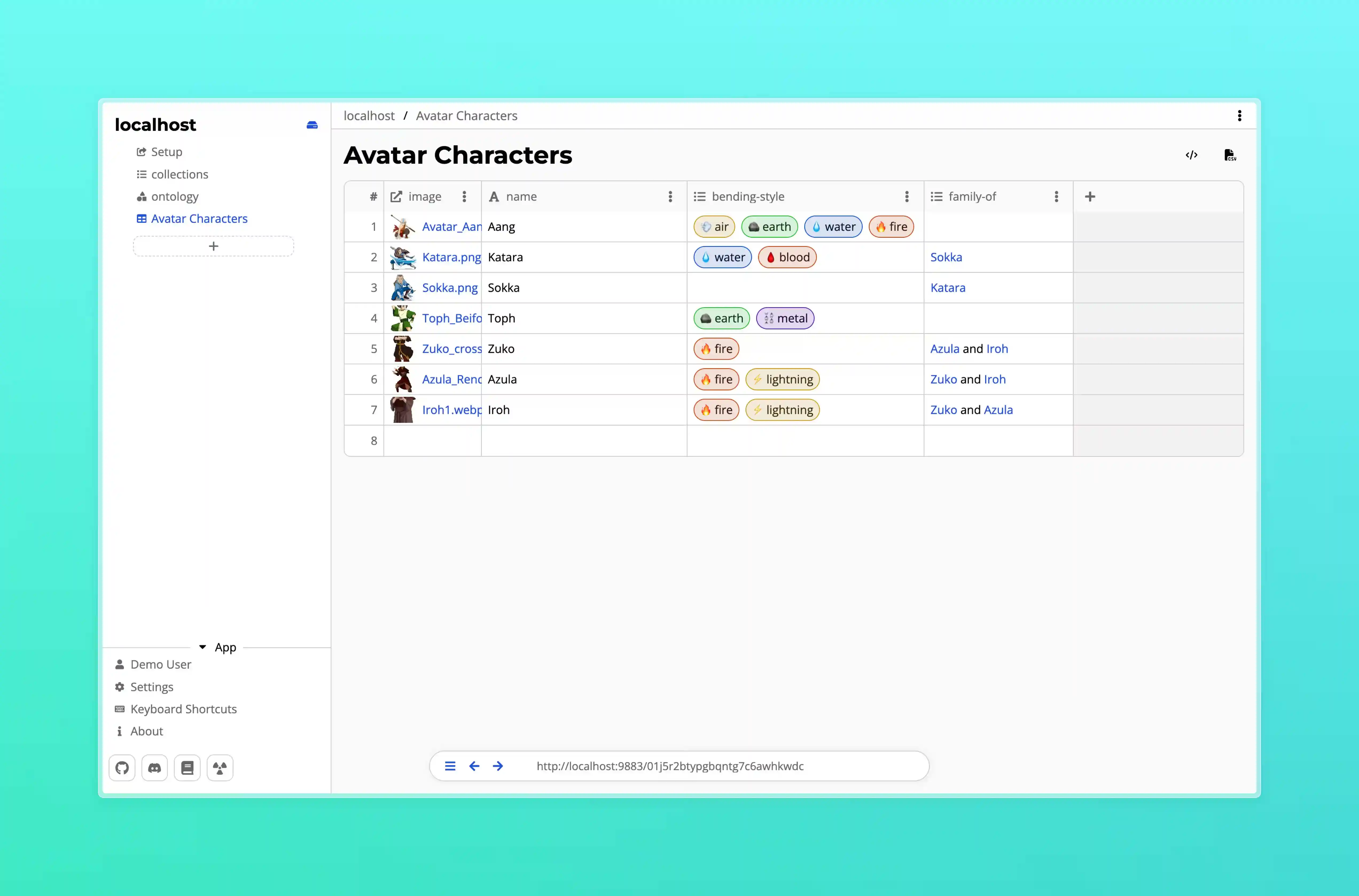The image size is (1359, 896).
Task: Click the three-circles icon in bottom toolbar
Action: [219, 768]
